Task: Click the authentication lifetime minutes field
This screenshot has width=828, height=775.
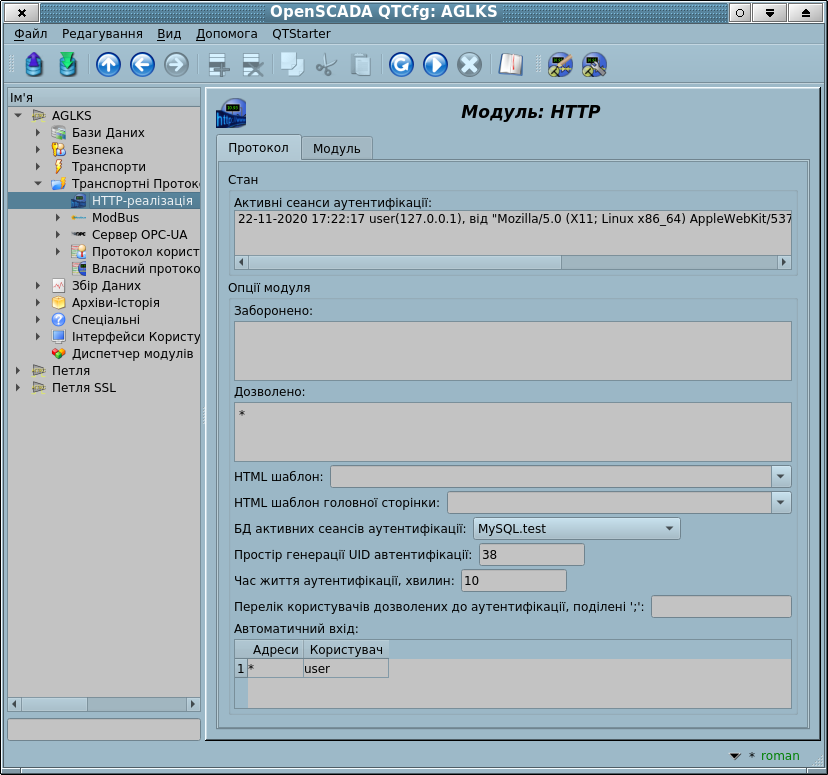Action: (x=514, y=580)
